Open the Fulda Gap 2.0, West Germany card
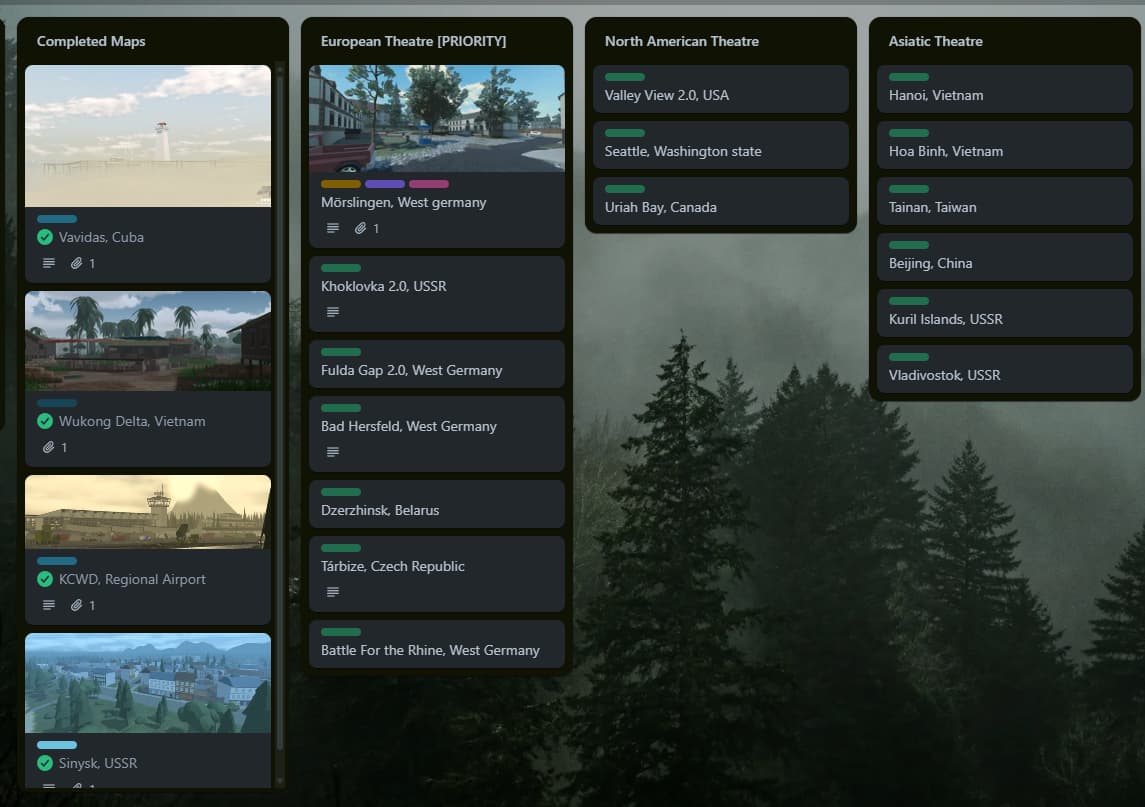Screen dimensions: 1145x807 point(437,364)
